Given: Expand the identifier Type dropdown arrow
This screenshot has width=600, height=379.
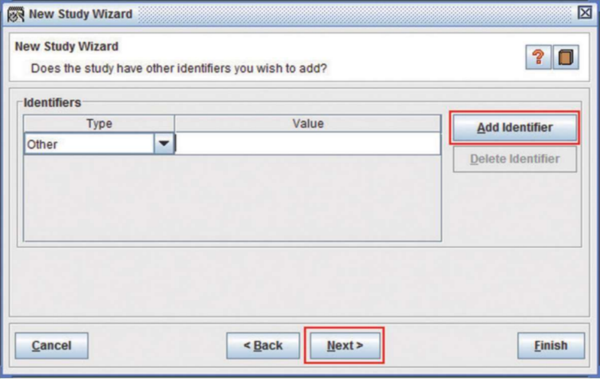Looking at the screenshot, I should coord(164,144).
